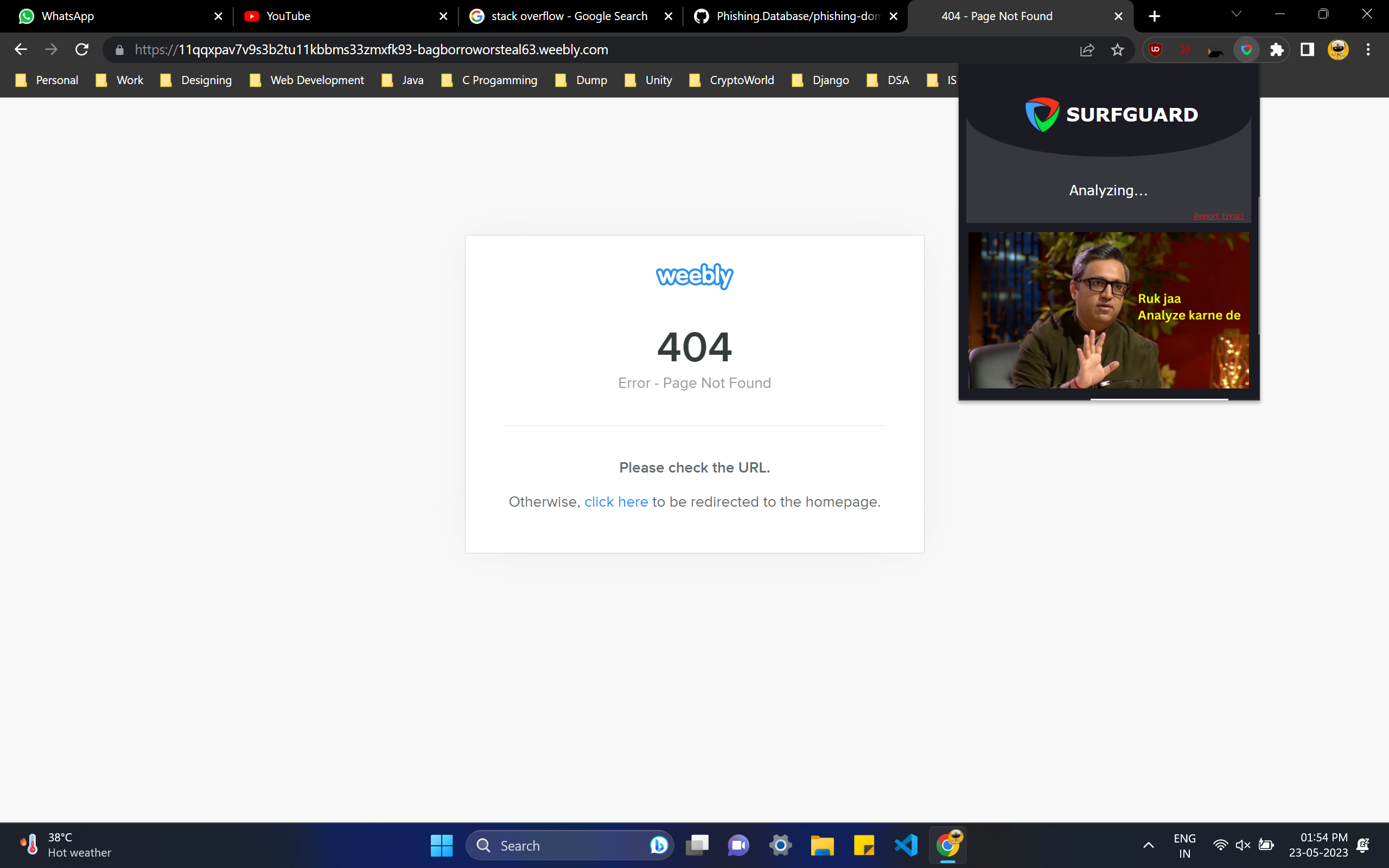The height and width of the screenshot is (868, 1389).
Task: Click the 'click here' homepage redirect link
Action: 616,501
